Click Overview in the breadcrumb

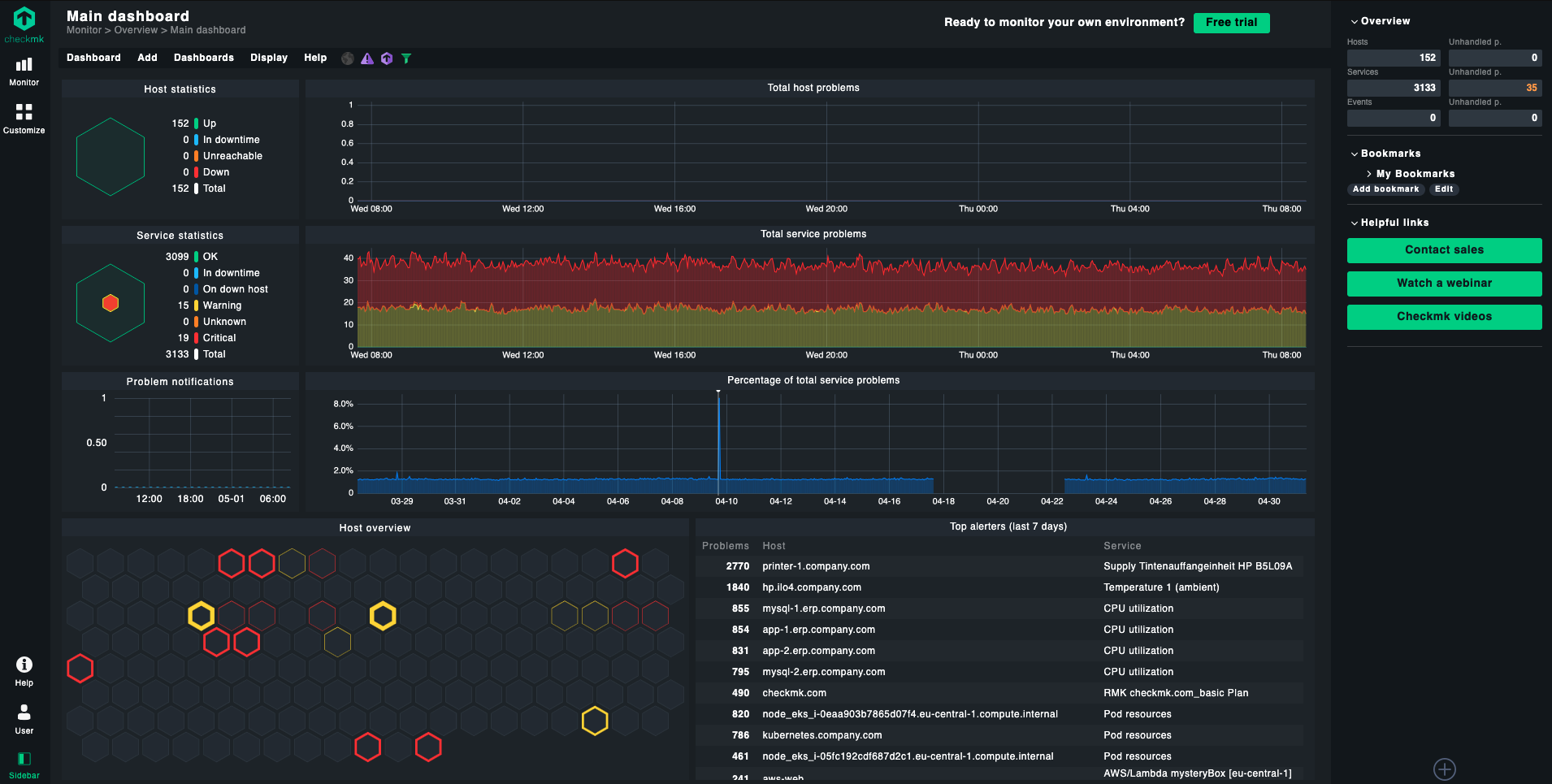[x=136, y=30]
